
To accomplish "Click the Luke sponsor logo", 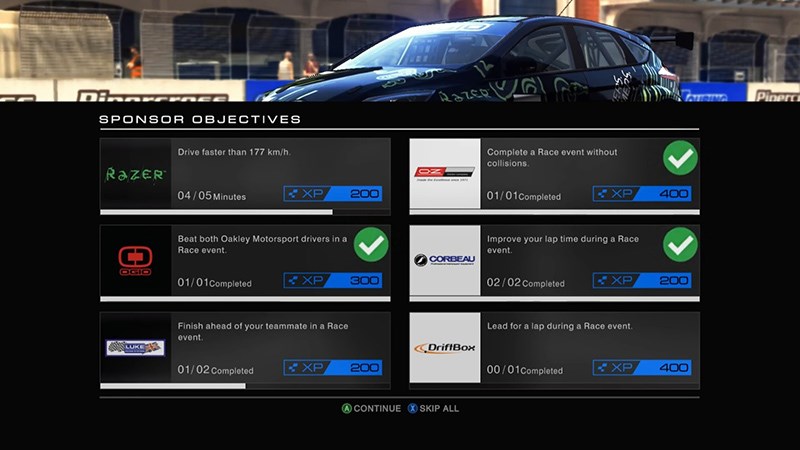I will point(135,348).
